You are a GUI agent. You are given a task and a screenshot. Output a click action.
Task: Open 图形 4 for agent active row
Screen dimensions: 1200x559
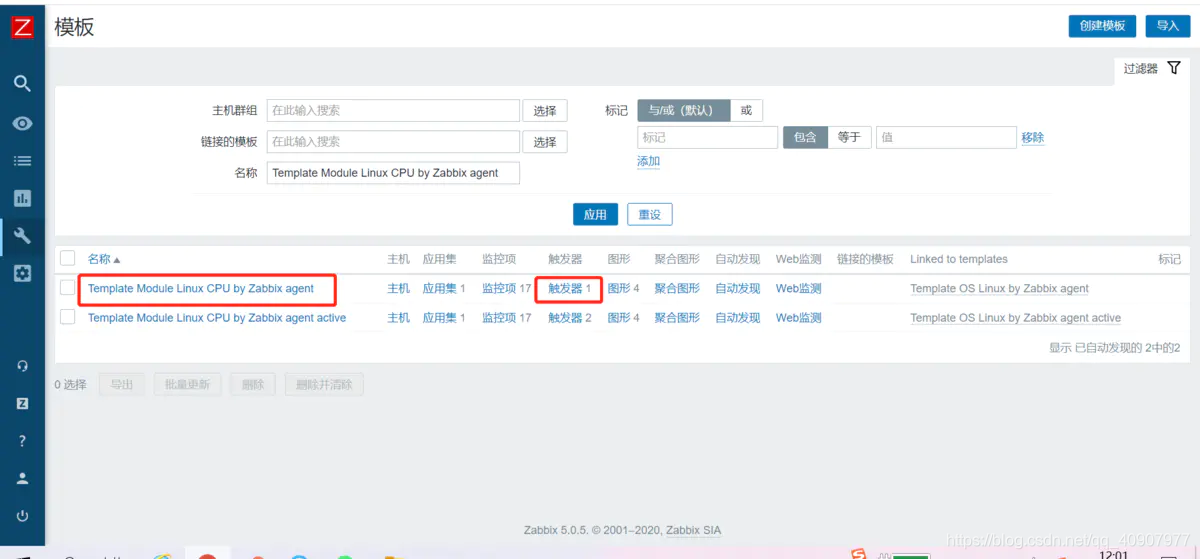620,317
